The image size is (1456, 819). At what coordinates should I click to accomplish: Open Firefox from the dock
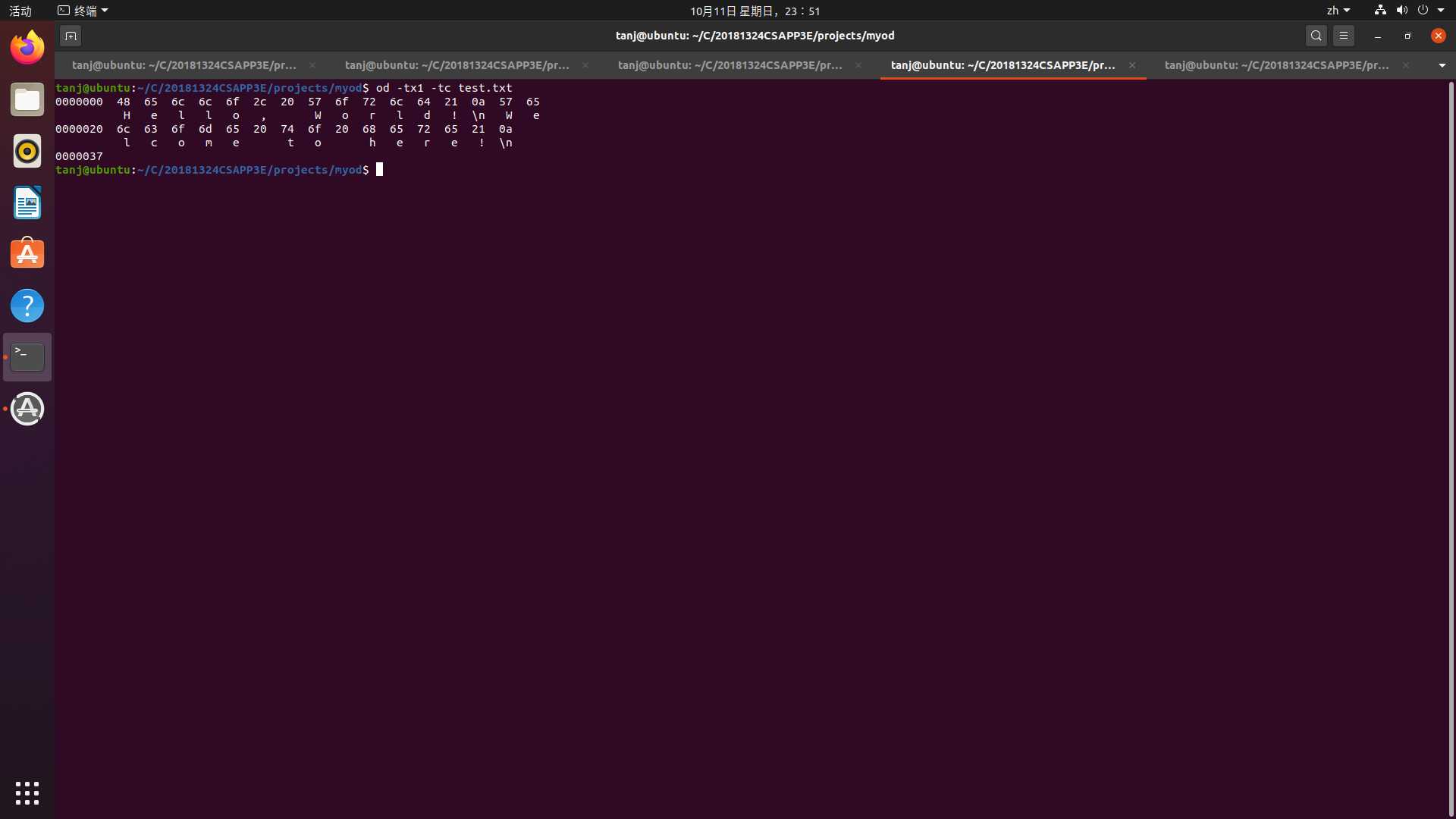[x=27, y=48]
